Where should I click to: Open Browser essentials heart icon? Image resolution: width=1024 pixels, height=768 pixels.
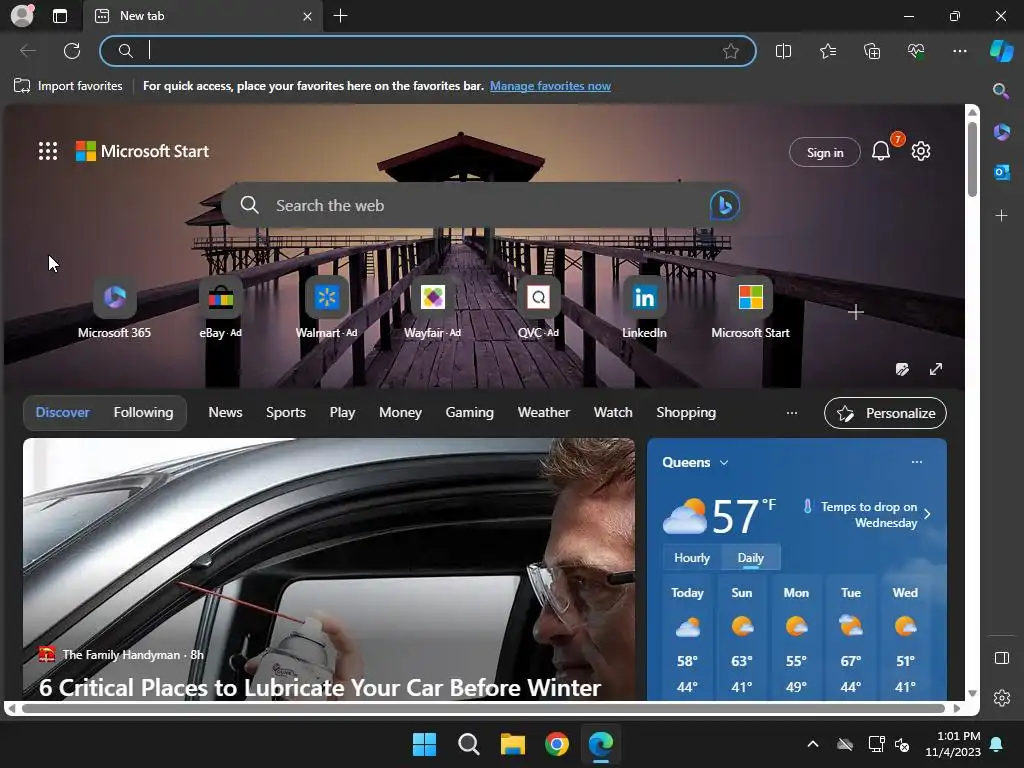(x=916, y=51)
